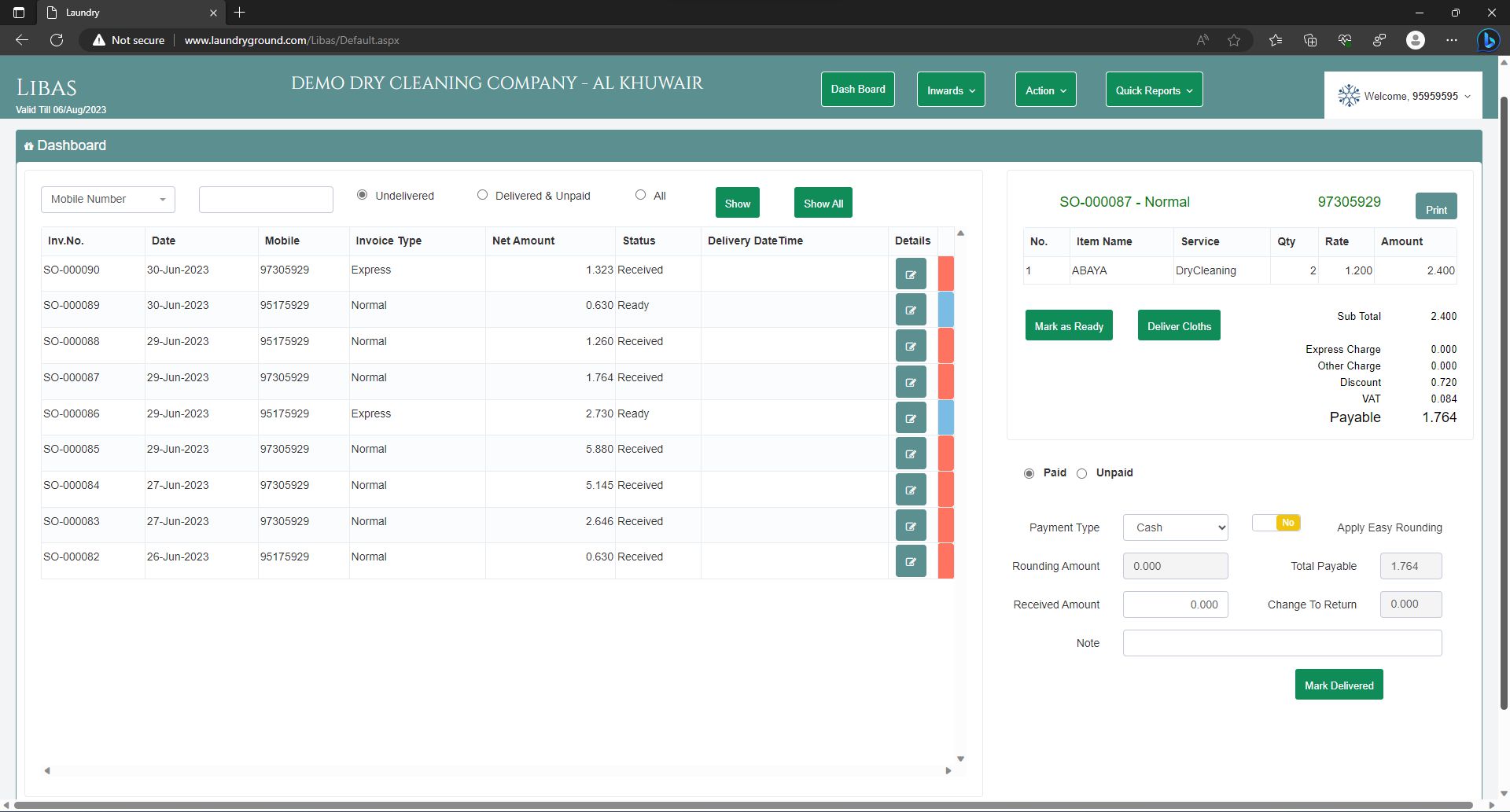This screenshot has width=1510, height=812.
Task: Expand the Quick Reports menu
Action: (1154, 90)
